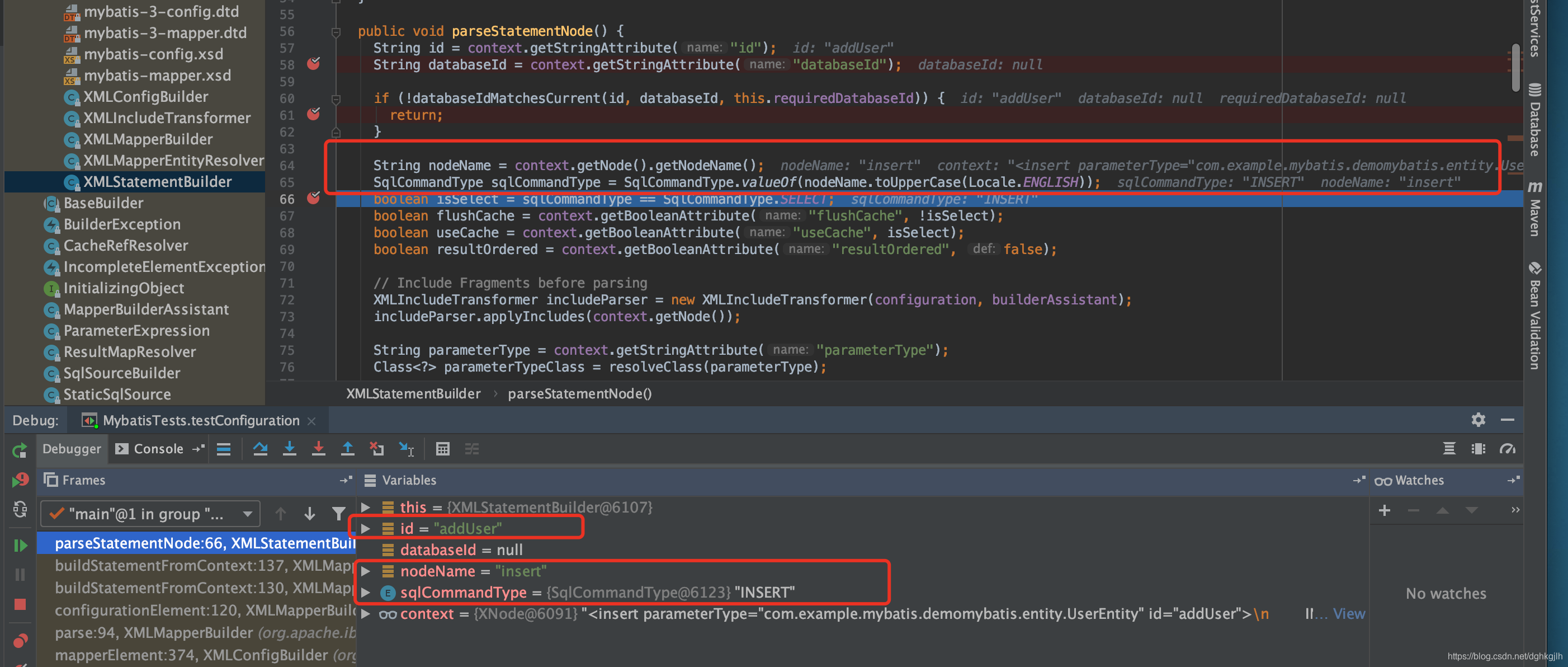This screenshot has width=1568, height=667.
Task: Toggle the breakpoint on line 58
Action: click(x=314, y=63)
